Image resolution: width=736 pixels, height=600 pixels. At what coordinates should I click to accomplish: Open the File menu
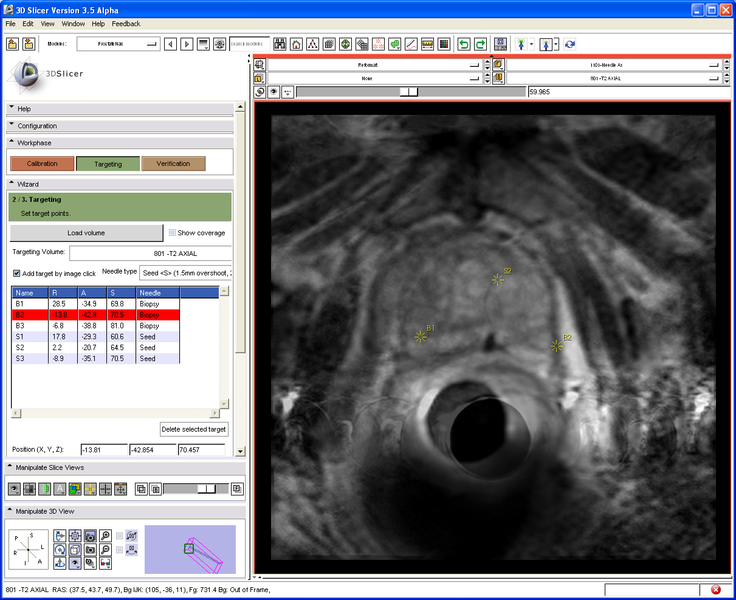[x=10, y=23]
